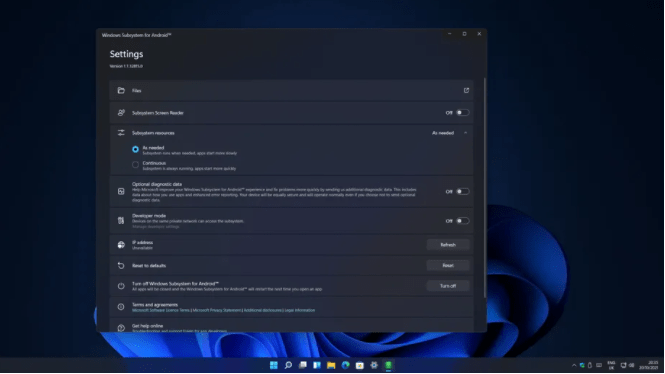Click the IP address Unavailable text
This screenshot has height=374, width=665.
pyautogui.click(x=142, y=248)
